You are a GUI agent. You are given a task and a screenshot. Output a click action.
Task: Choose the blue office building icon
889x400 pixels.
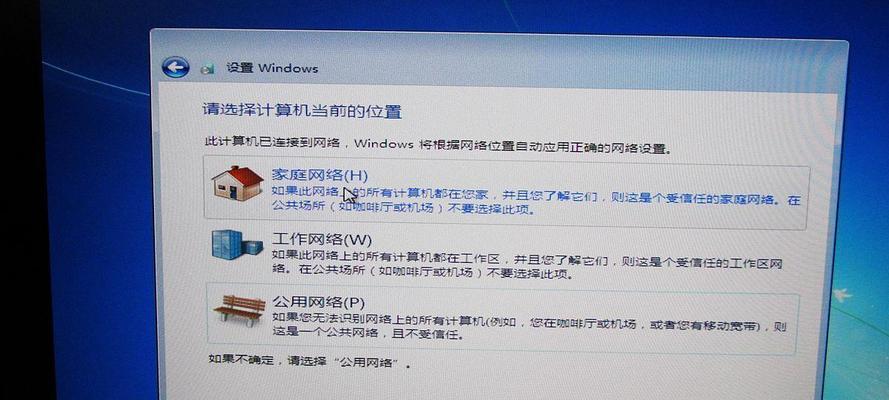238,245
